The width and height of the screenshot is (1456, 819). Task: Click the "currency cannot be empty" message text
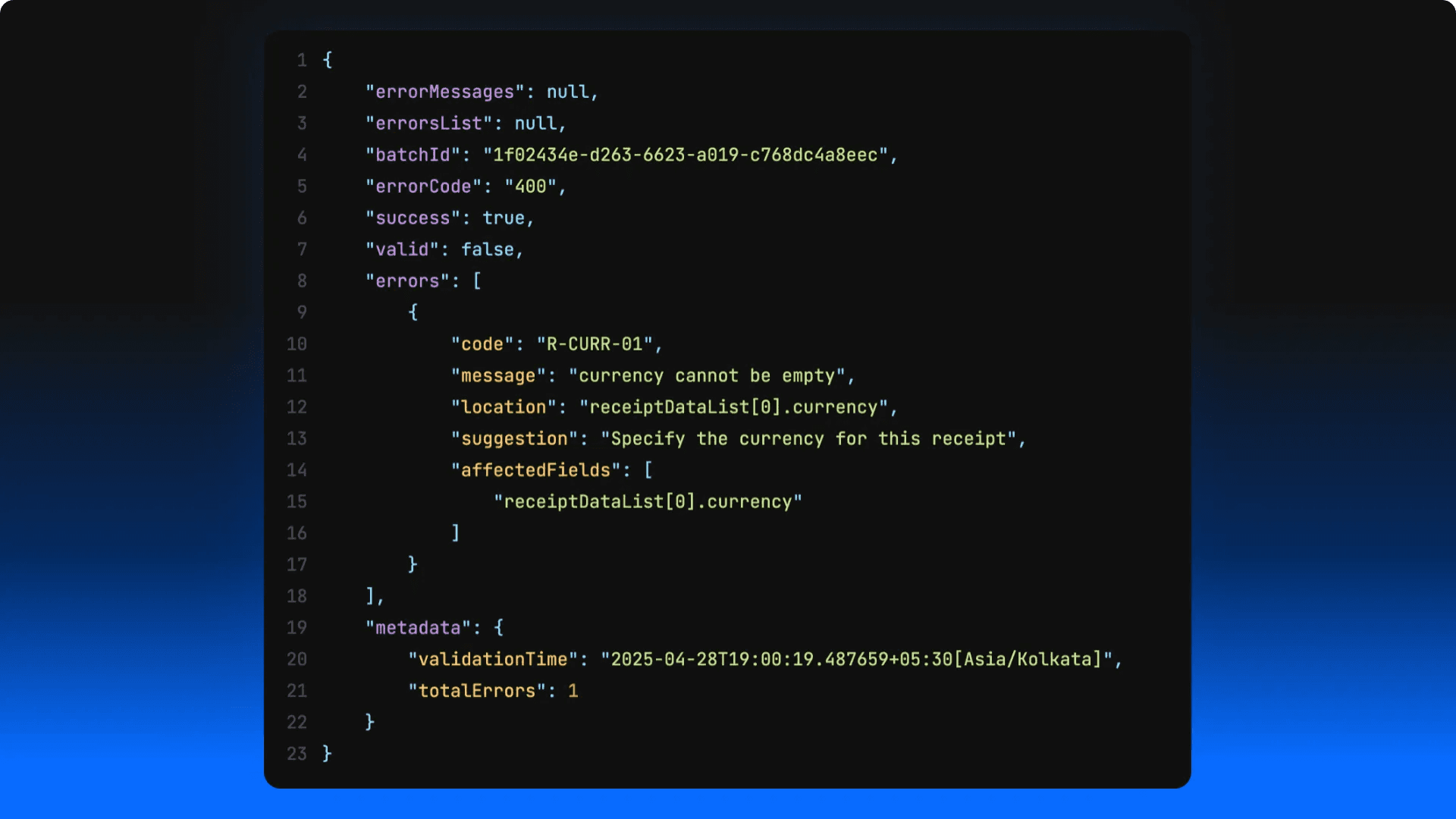707,376
